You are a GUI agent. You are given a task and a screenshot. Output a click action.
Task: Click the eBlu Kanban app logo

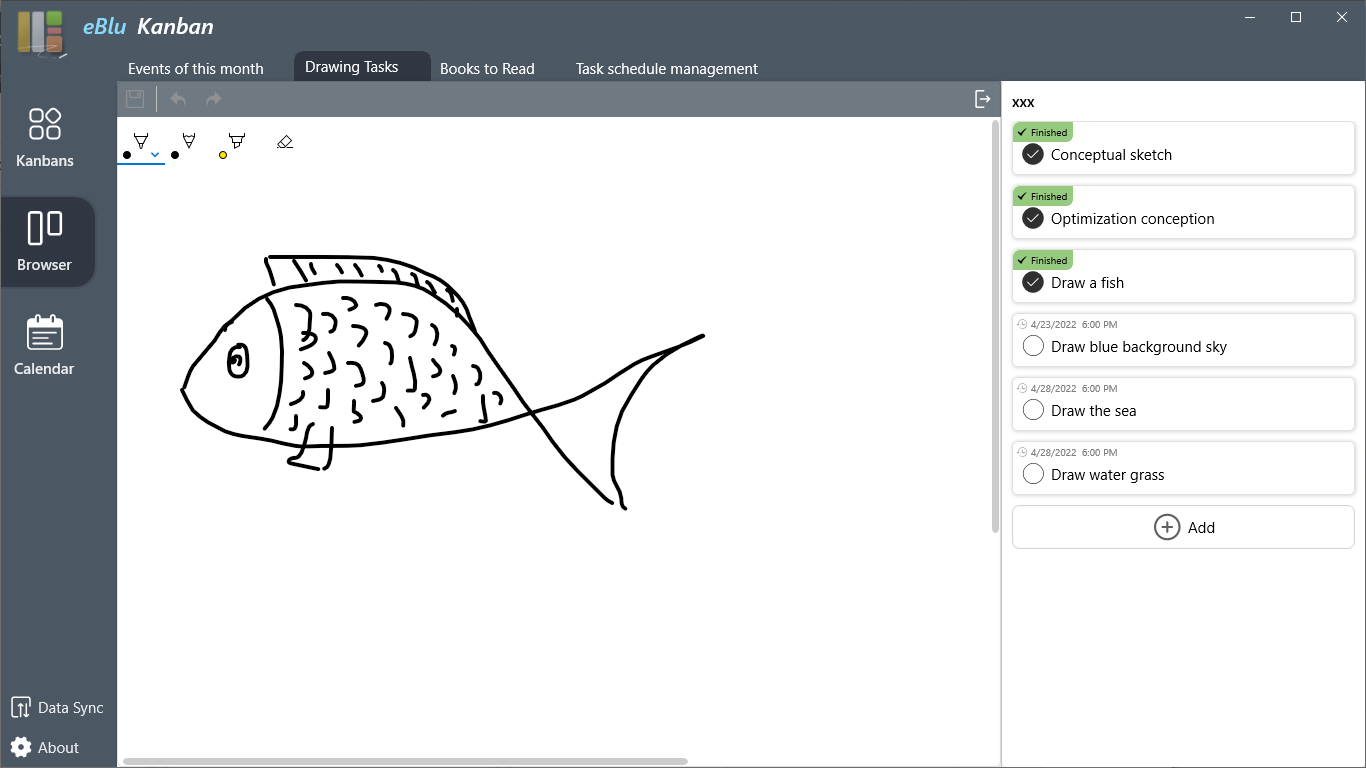pyautogui.click(x=42, y=34)
